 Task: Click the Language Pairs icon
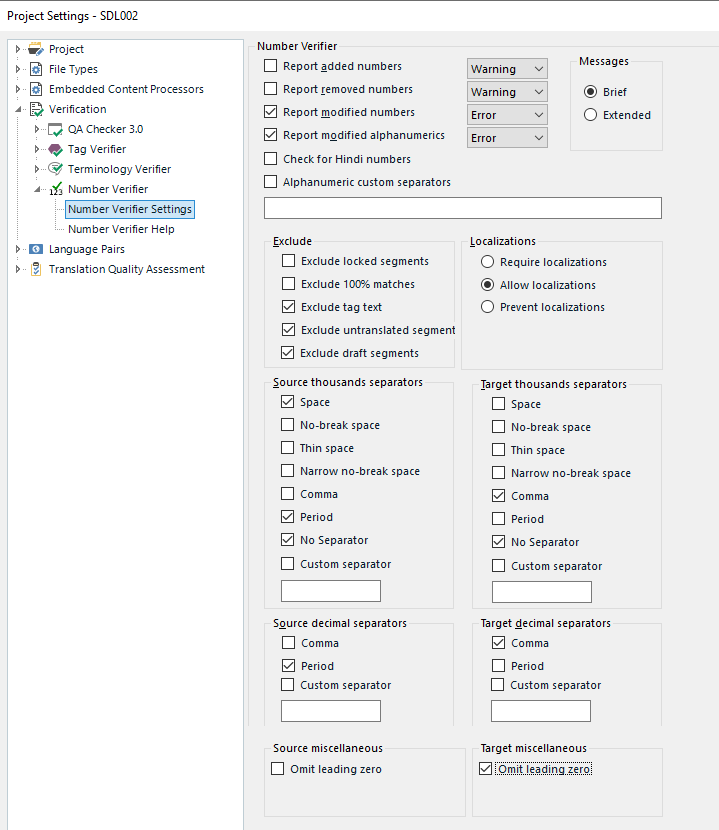point(36,249)
